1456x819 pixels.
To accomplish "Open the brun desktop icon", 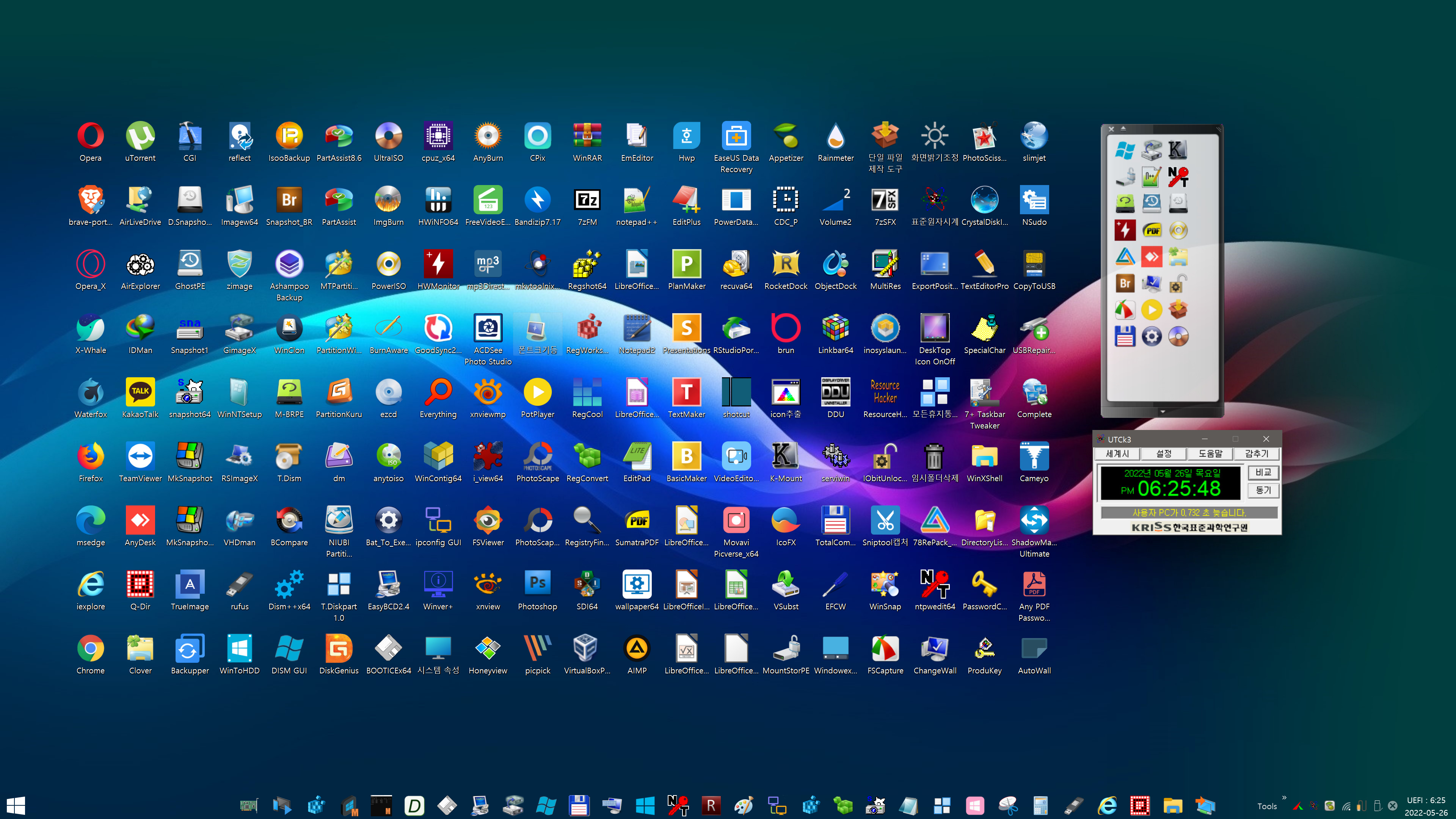I will [786, 334].
